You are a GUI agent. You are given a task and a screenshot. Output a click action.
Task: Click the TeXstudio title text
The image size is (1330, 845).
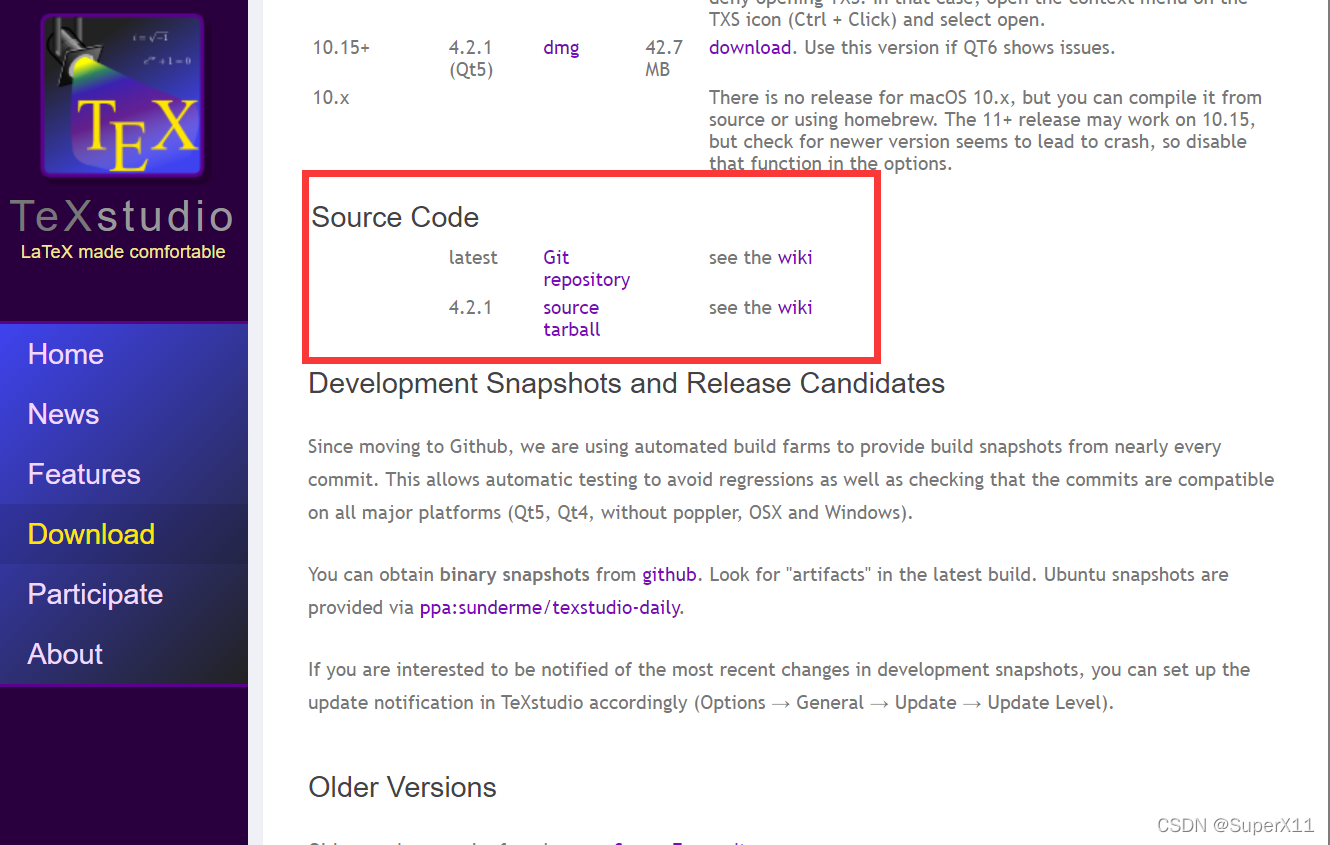coord(122,216)
